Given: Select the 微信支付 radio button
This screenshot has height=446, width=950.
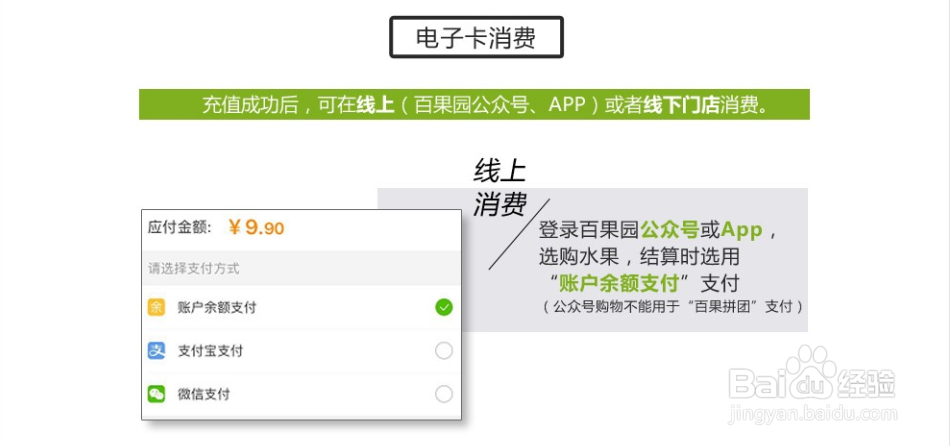Looking at the screenshot, I should click(444, 394).
